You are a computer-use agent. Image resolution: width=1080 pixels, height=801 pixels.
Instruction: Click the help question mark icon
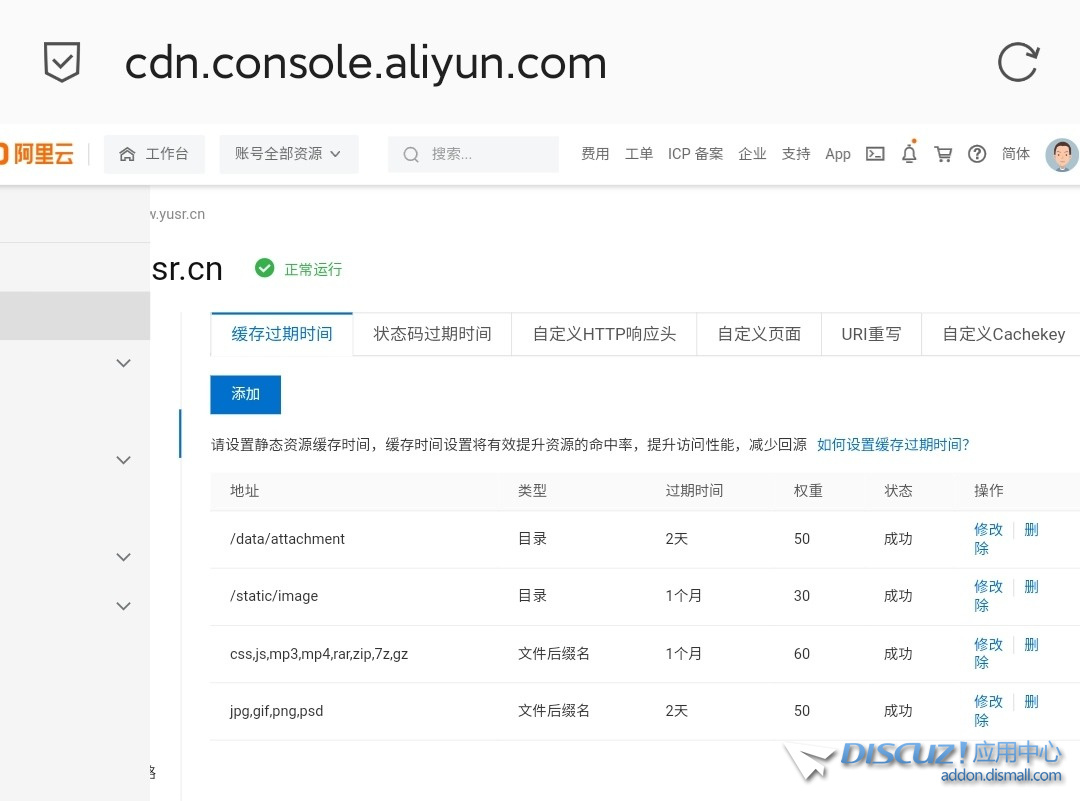point(977,154)
